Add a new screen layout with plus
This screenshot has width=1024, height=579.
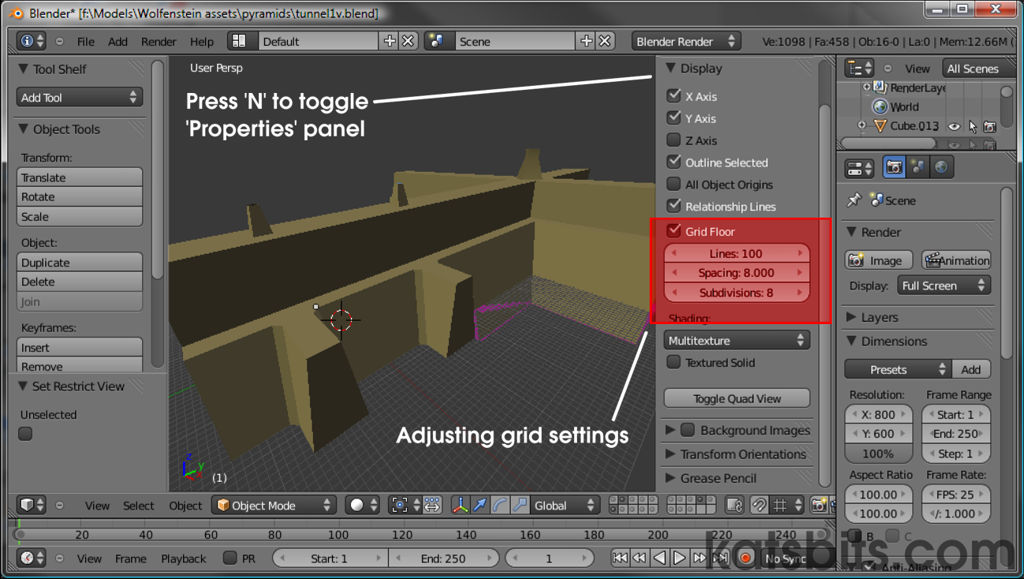pyautogui.click(x=390, y=41)
